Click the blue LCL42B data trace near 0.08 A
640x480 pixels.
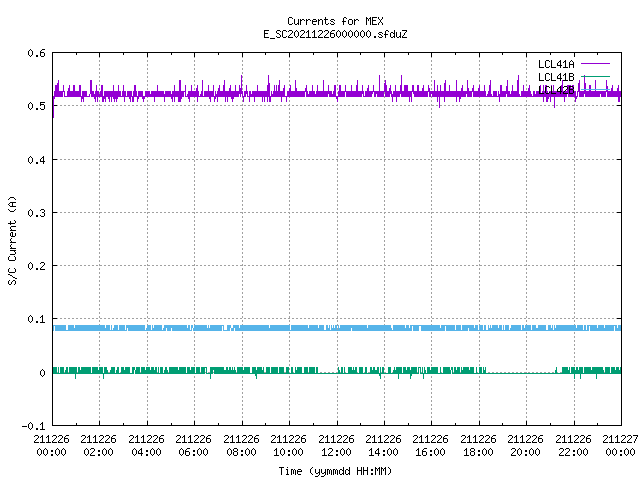click(337, 328)
